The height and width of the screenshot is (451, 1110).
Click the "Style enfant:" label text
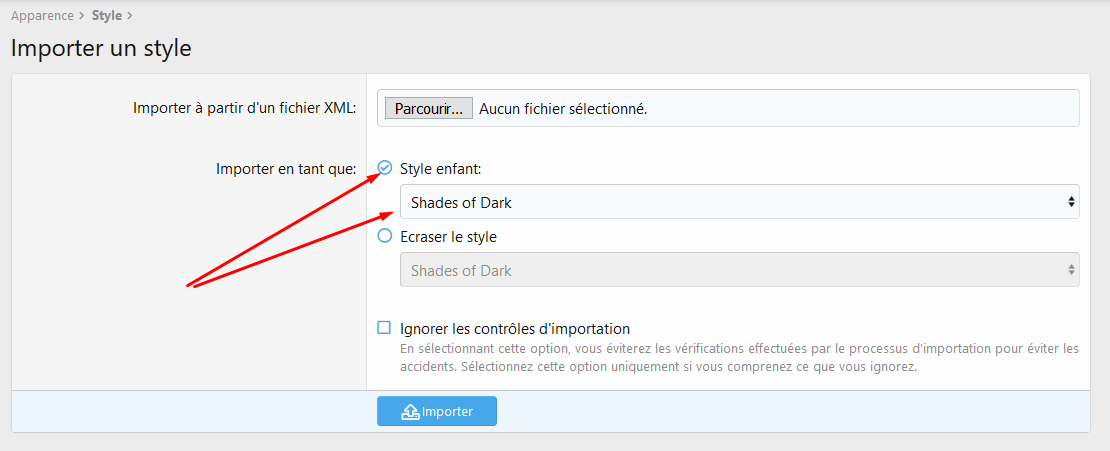click(441, 169)
